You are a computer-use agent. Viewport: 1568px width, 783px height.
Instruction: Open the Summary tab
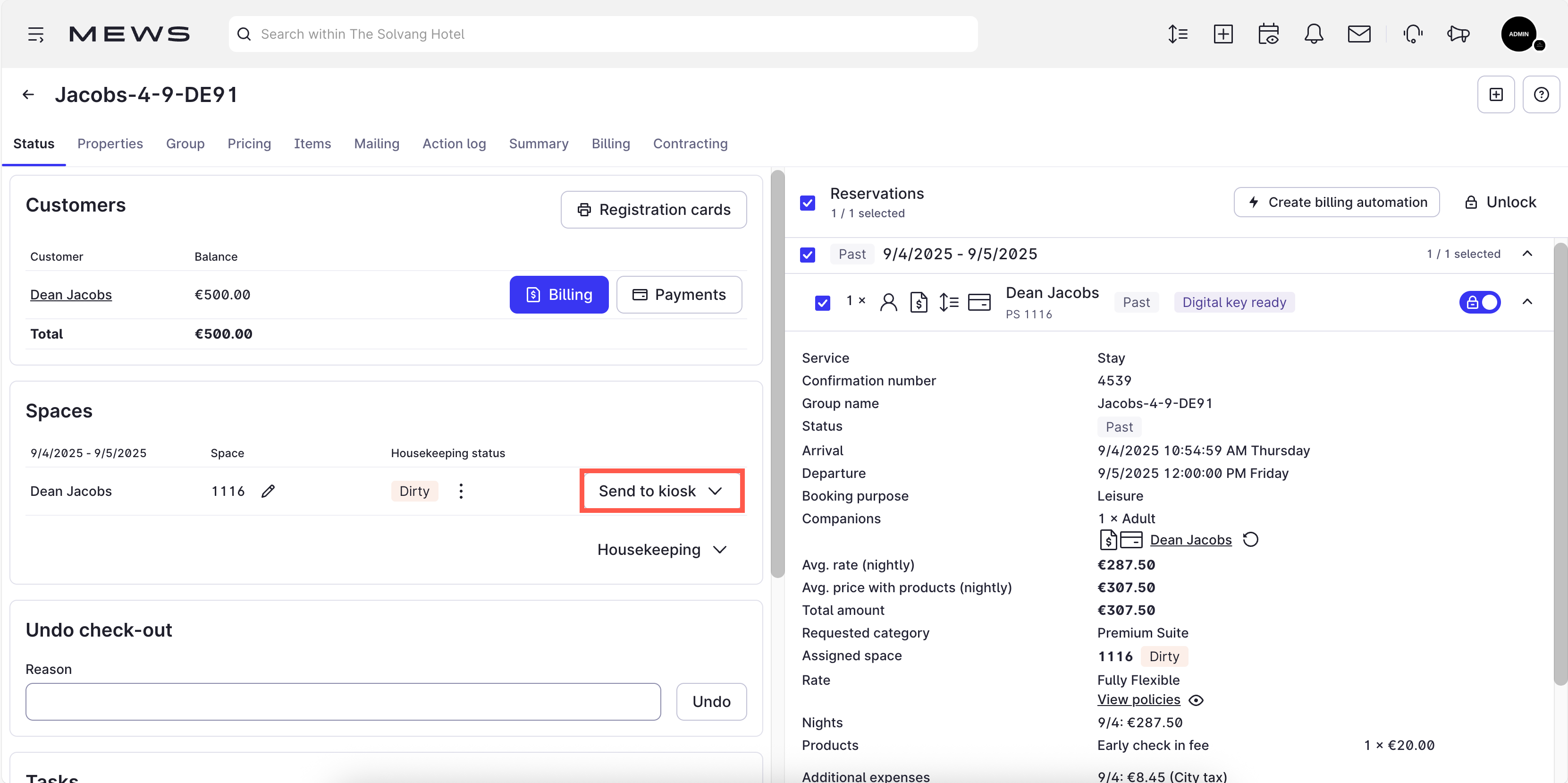[539, 144]
